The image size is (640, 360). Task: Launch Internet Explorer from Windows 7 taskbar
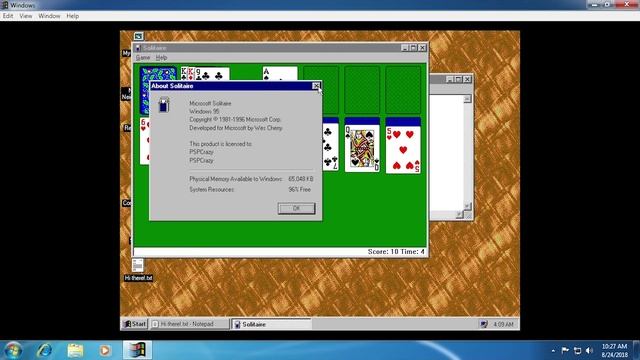[x=44, y=350]
